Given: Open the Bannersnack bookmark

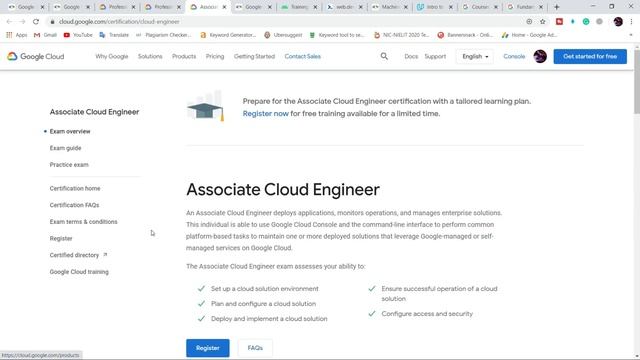Looking at the screenshot, I should click(x=465, y=35).
